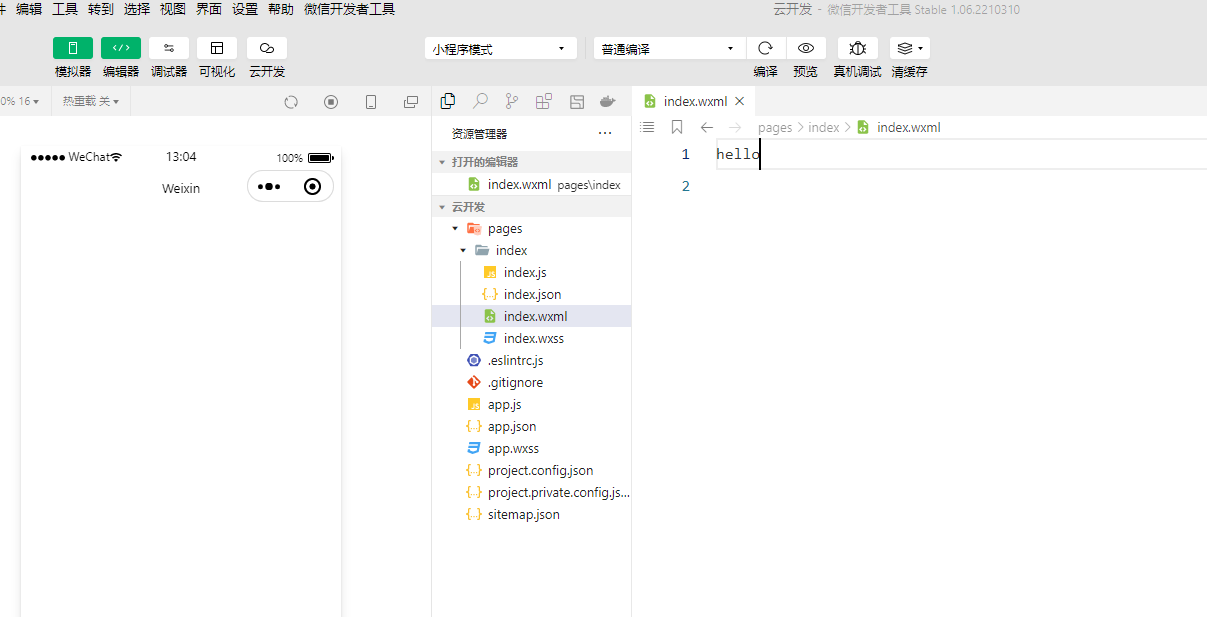Screen dimensions: 1207x617
Task: Click the simulator phone device icon
Action: coord(371,102)
